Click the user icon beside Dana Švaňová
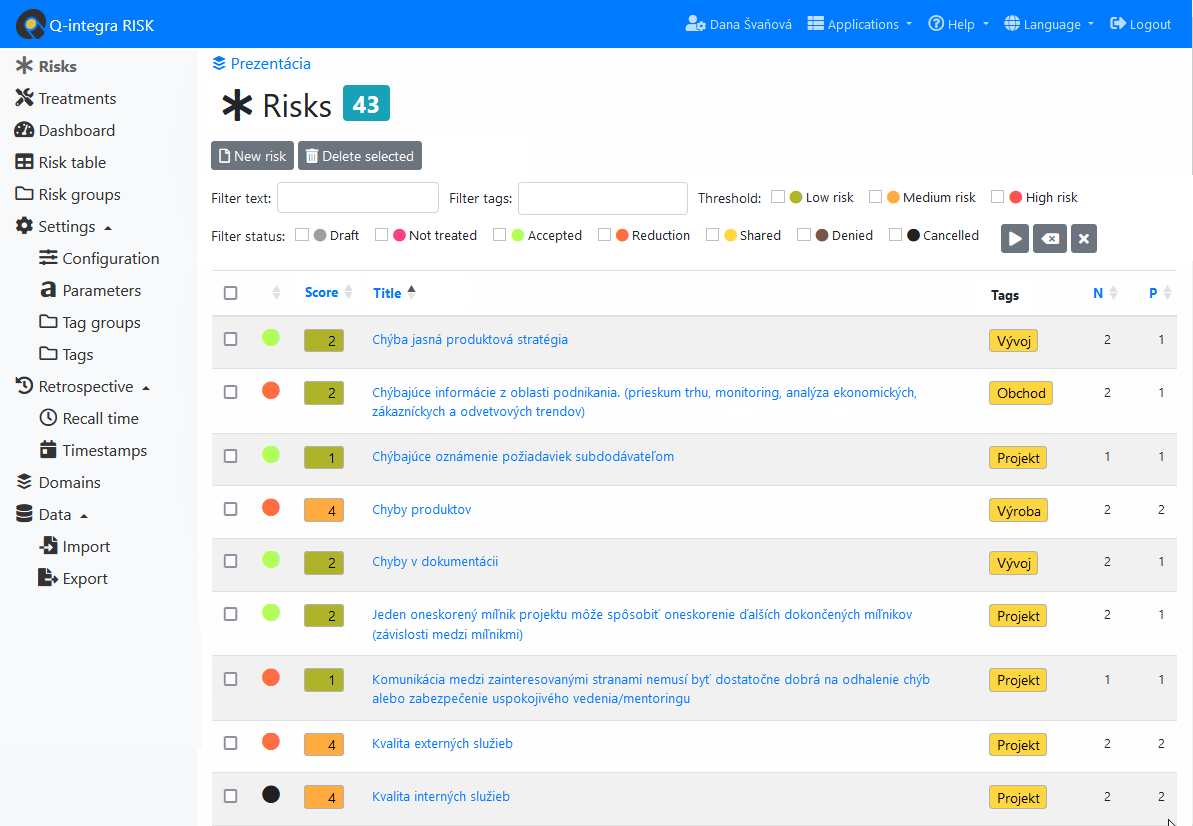Image resolution: width=1193 pixels, height=826 pixels. (x=695, y=24)
